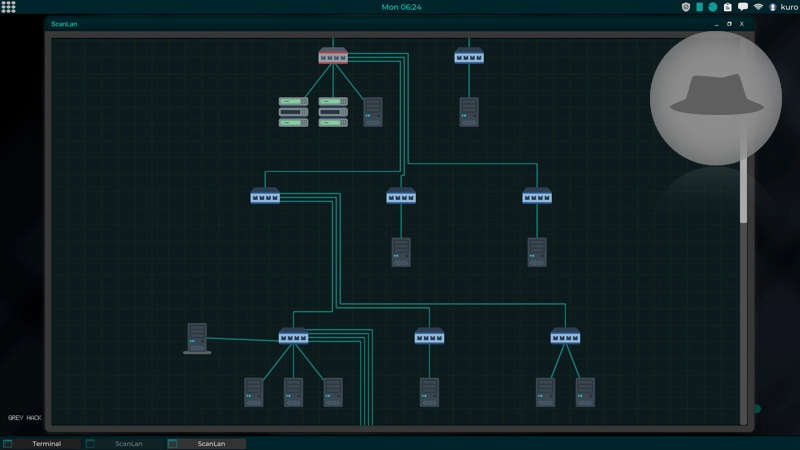Click the ScanLan window title text
Viewport: 800px width, 450px height.
(64, 24)
